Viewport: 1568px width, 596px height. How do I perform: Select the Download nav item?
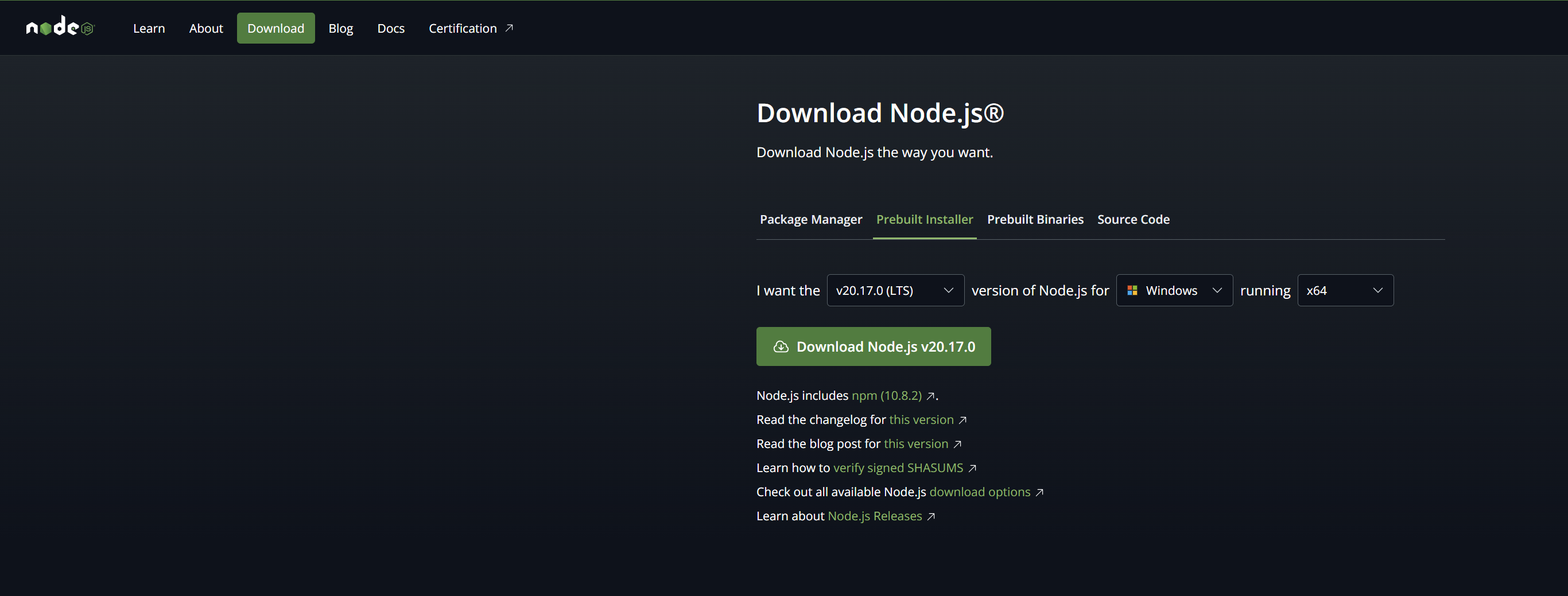tap(275, 28)
